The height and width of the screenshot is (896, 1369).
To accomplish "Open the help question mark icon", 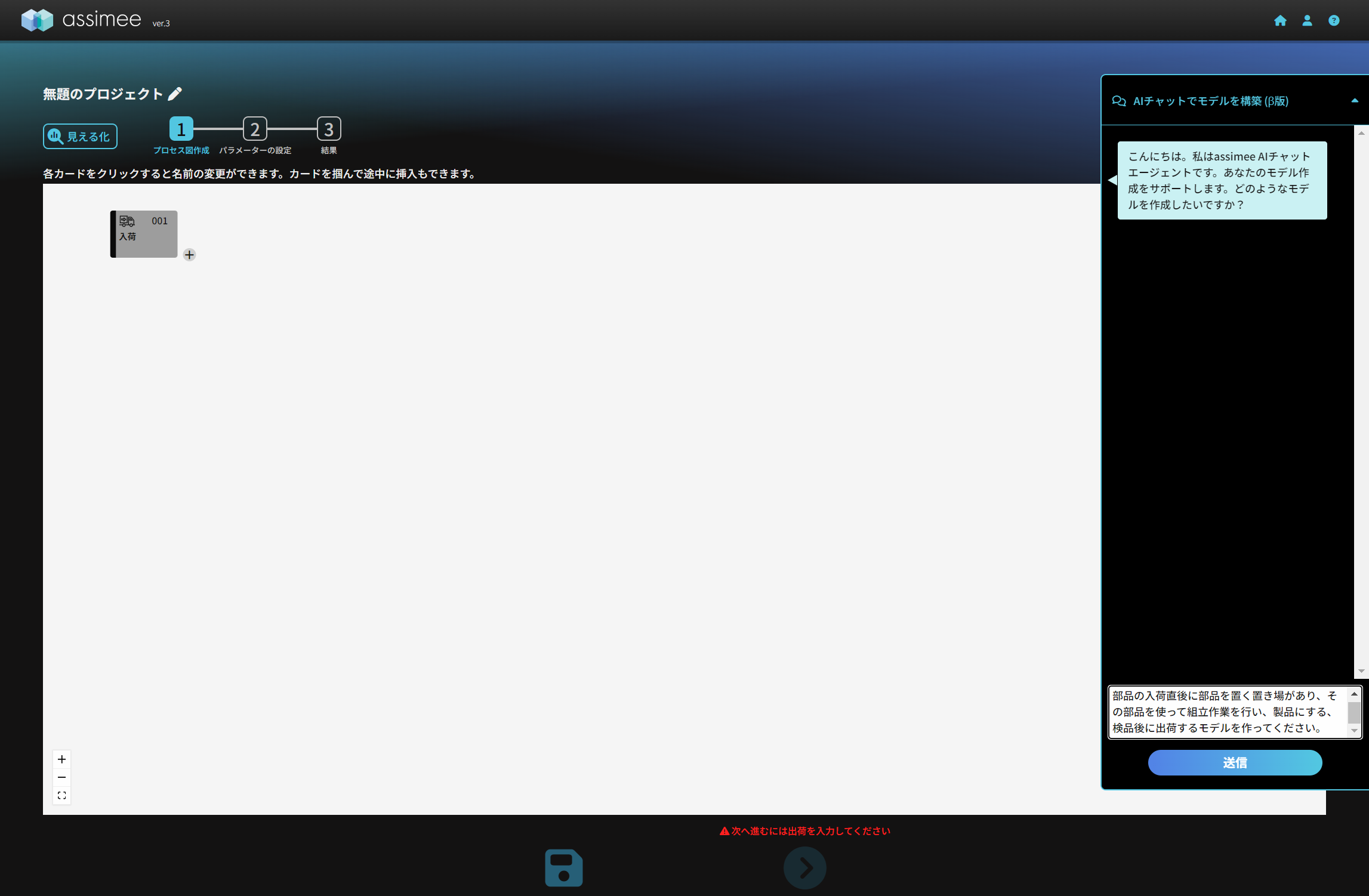I will 1334,21.
